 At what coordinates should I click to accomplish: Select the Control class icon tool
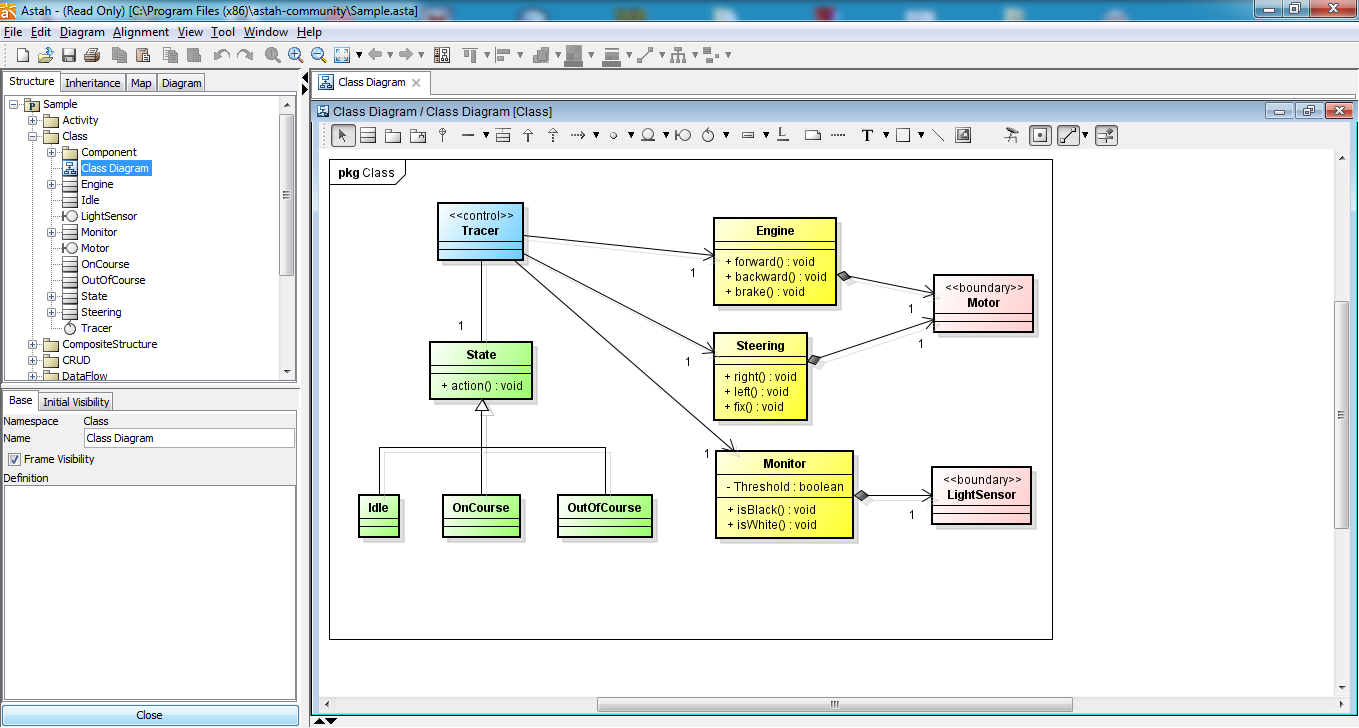[708, 135]
